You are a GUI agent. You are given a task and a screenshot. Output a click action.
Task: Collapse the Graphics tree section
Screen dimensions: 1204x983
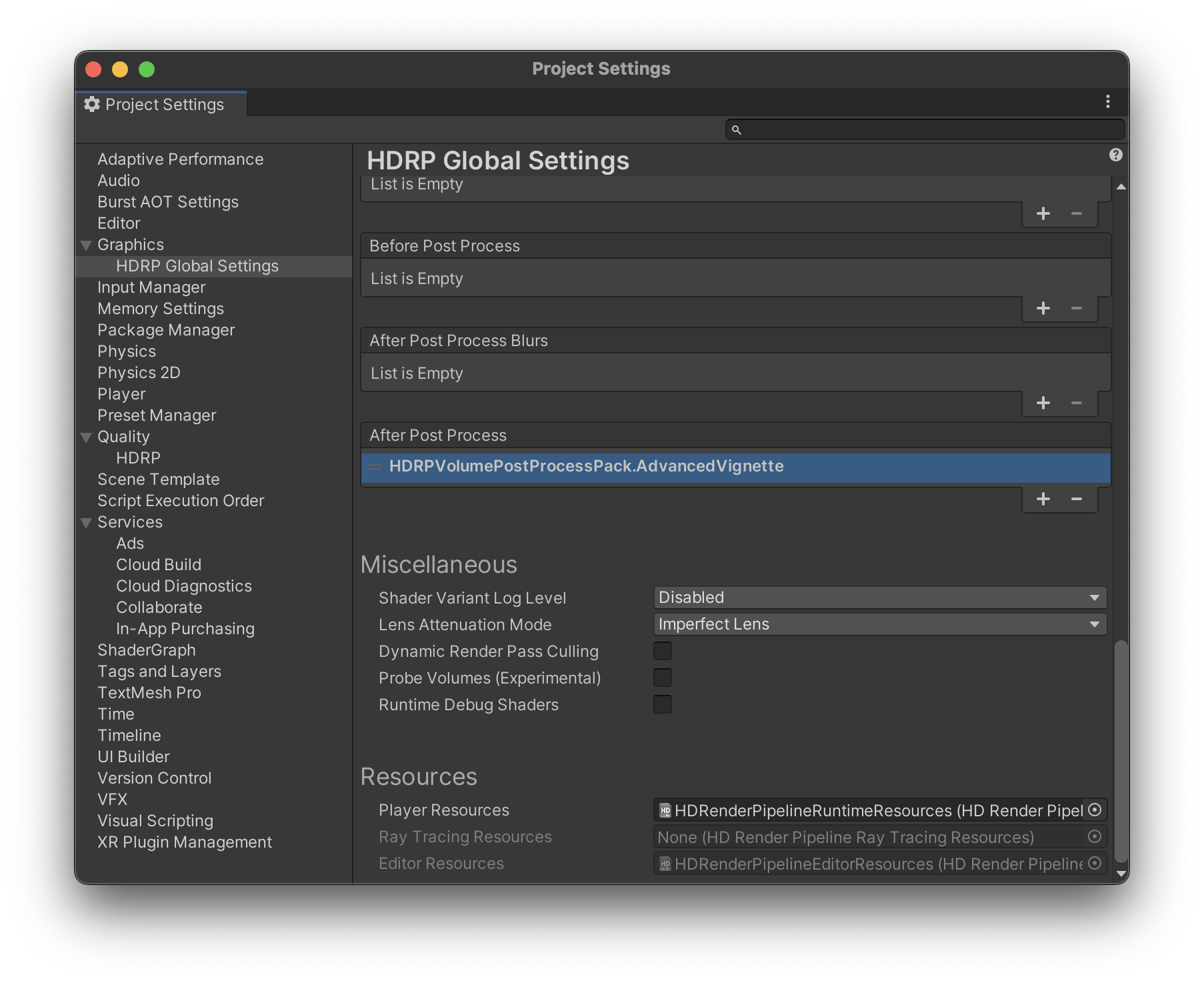click(x=86, y=245)
